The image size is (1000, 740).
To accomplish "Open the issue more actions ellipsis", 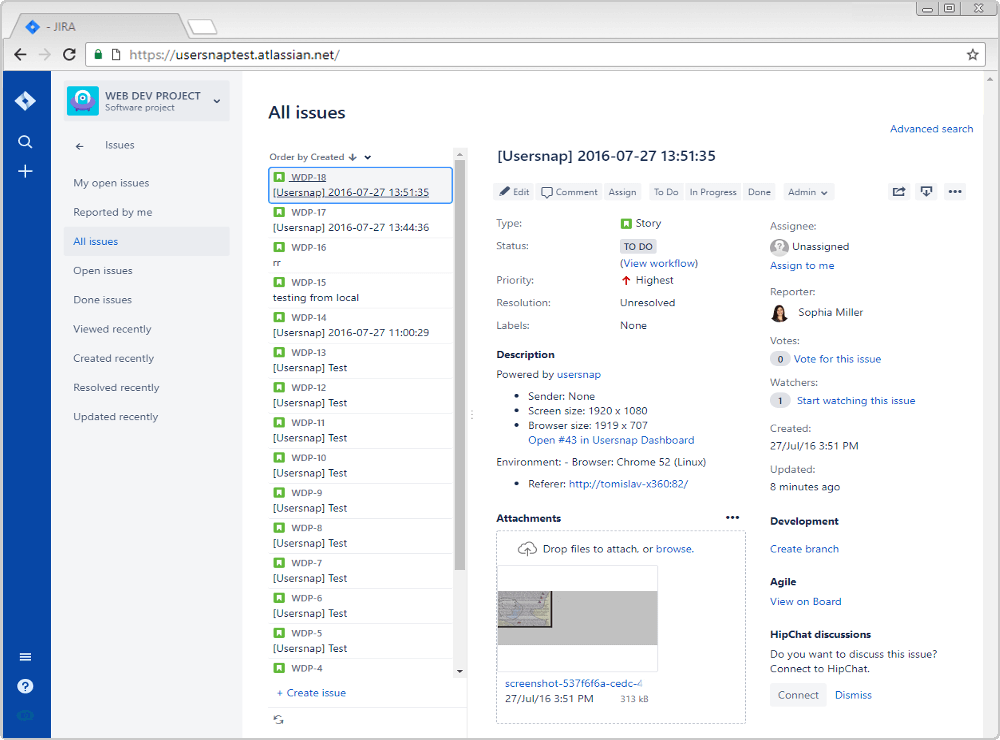I will (955, 192).
